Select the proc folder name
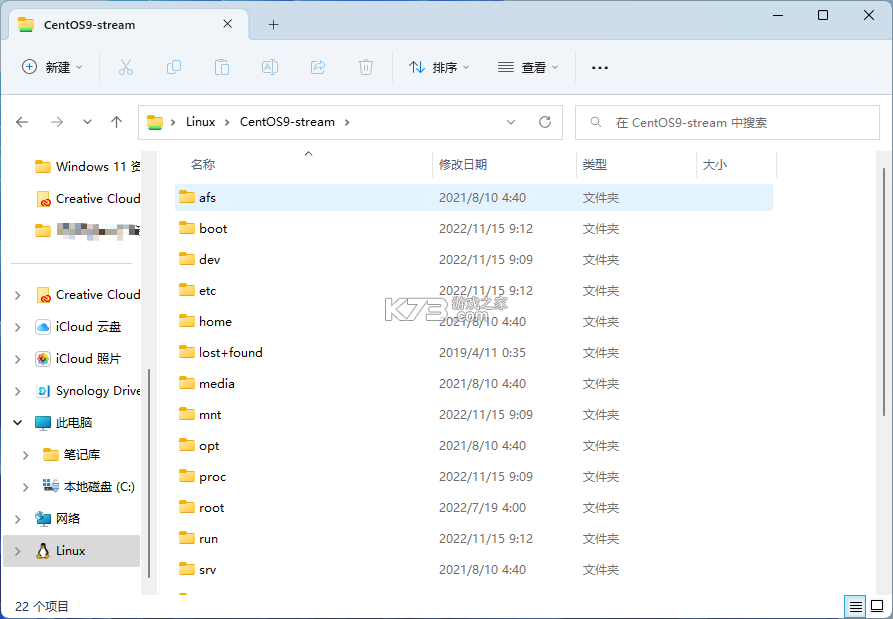 pos(212,477)
